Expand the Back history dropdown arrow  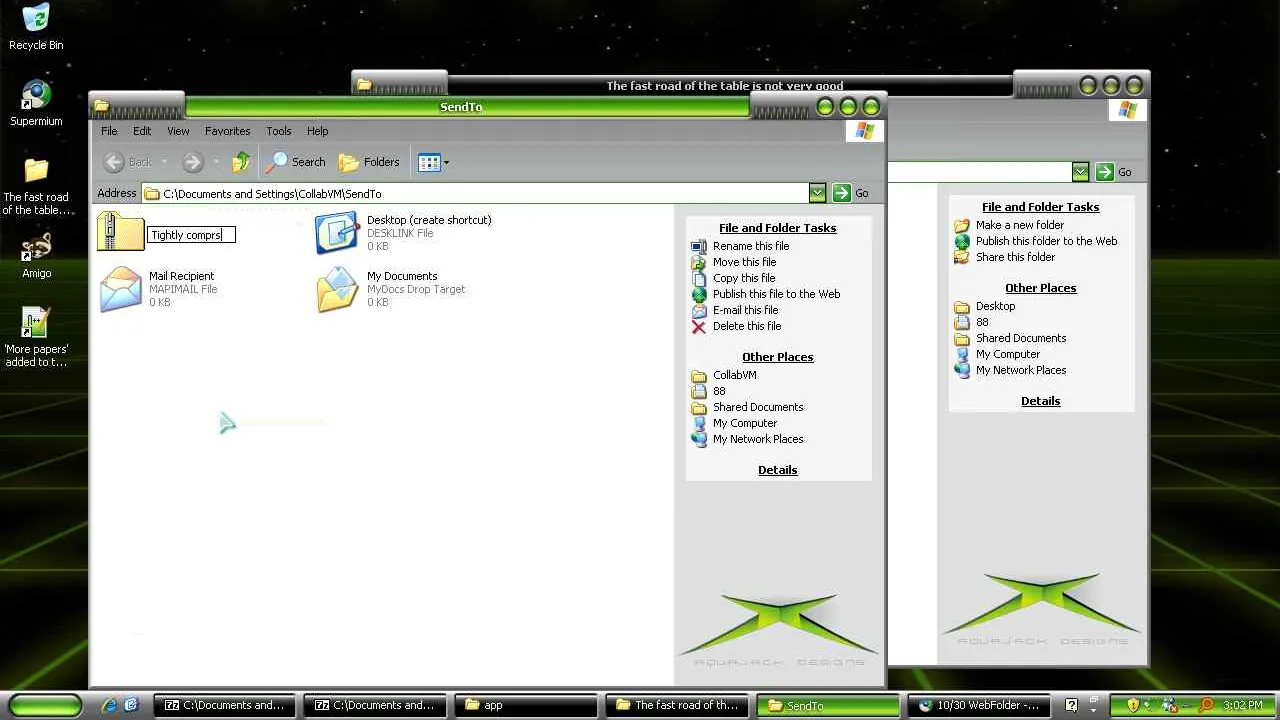click(164, 162)
